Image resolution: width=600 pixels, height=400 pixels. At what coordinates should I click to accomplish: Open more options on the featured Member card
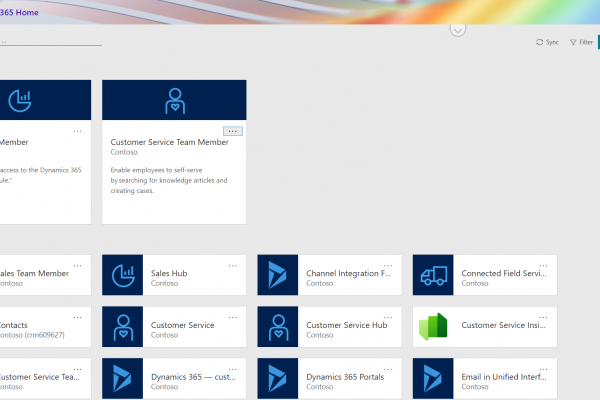[77, 131]
